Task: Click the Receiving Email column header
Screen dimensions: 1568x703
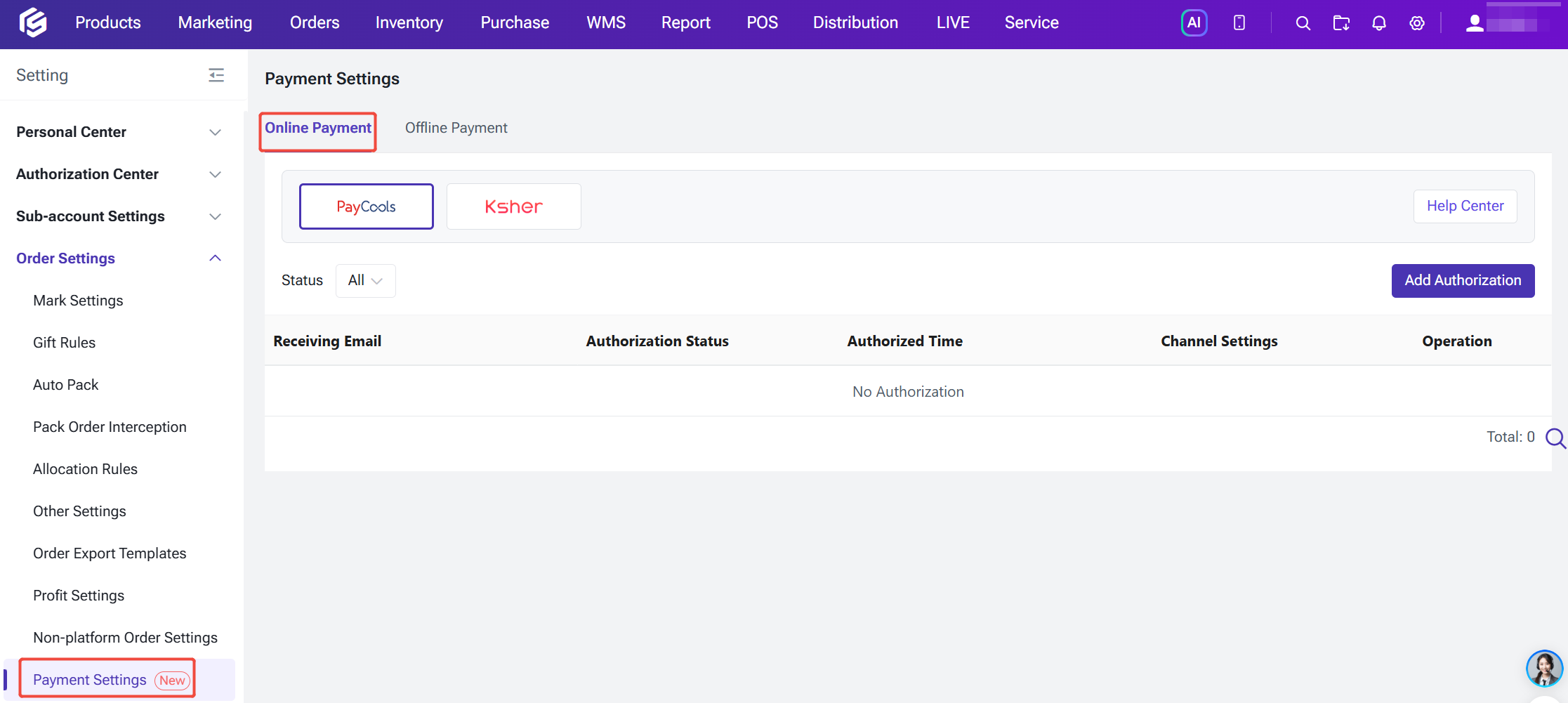Action: tap(327, 341)
